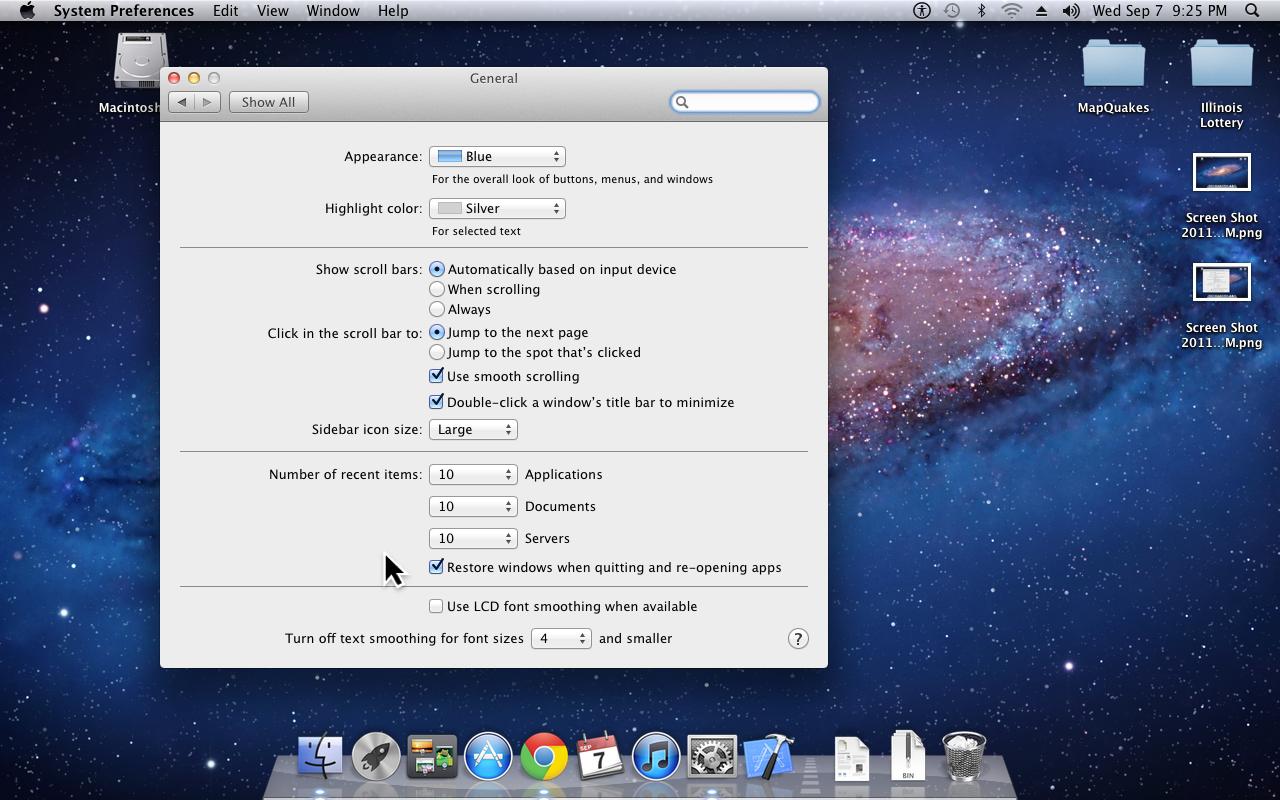1280x800 pixels.
Task: Open iCal showing September 7
Action: pyautogui.click(x=599, y=756)
